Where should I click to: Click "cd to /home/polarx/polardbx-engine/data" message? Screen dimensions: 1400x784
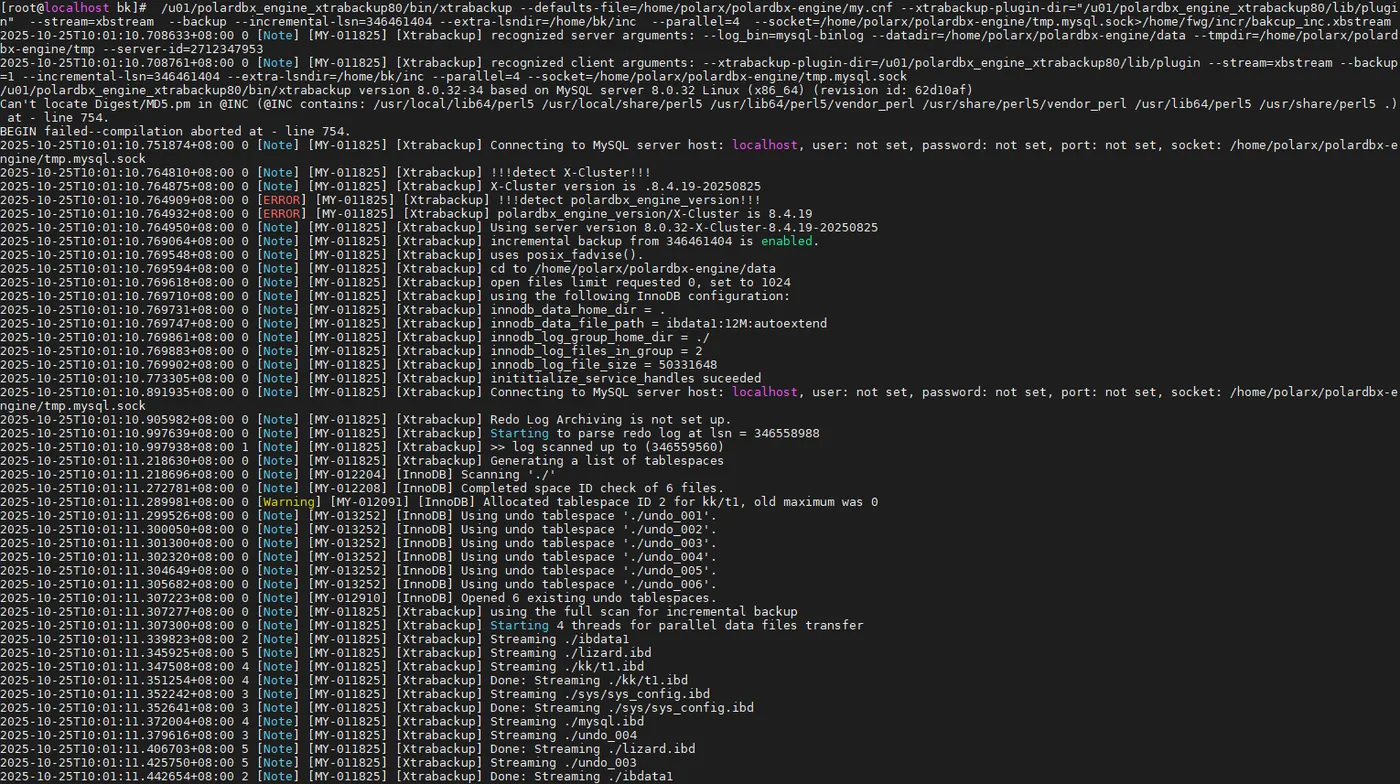pyautogui.click(x=633, y=269)
